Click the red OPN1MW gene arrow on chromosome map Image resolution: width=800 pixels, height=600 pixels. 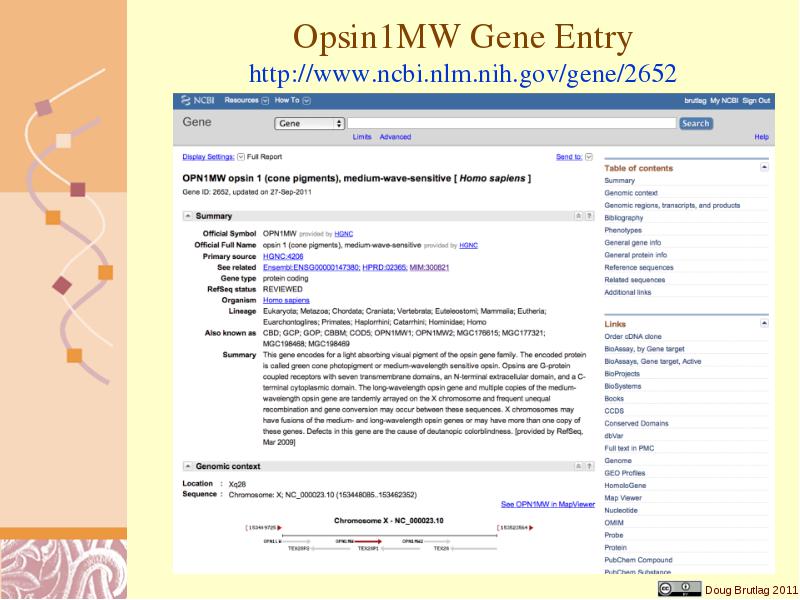tap(368, 541)
